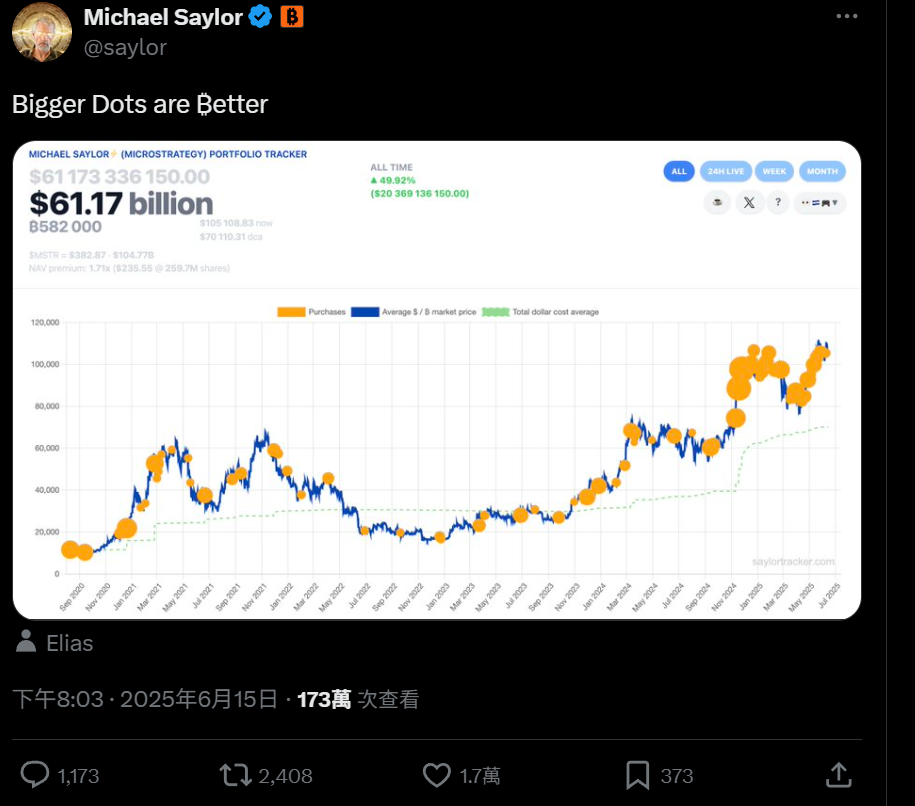The height and width of the screenshot is (806, 915).
Task: Like the tweet with heart icon
Action: pyautogui.click(x=436, y=775)
